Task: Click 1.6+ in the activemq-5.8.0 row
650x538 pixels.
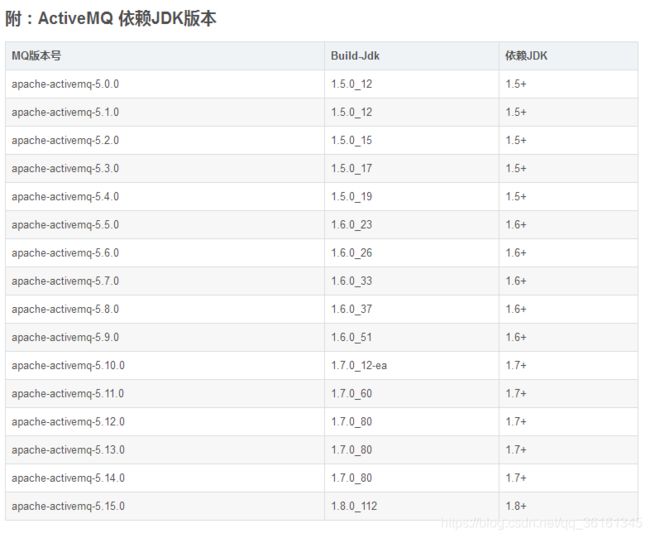Action: point(516,309)
